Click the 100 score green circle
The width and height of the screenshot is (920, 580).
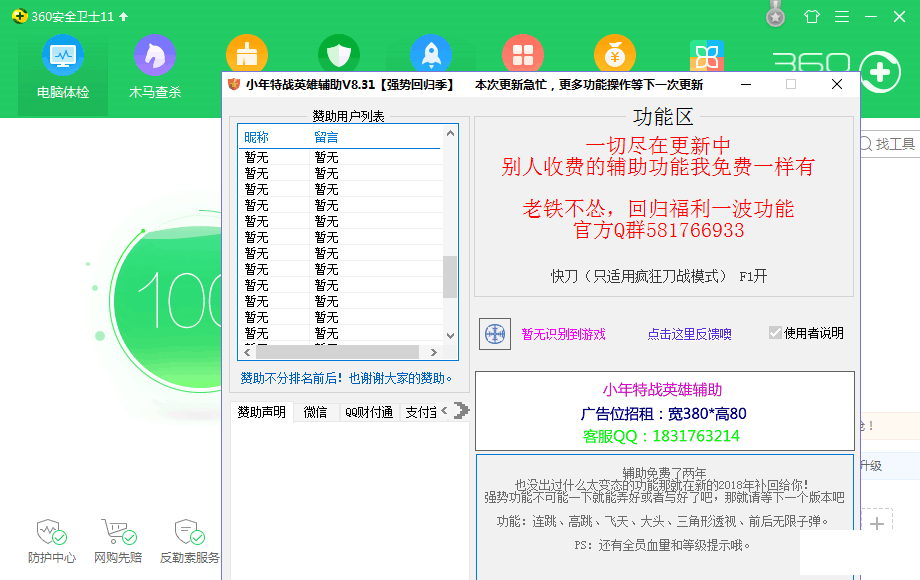pos(167,300)
